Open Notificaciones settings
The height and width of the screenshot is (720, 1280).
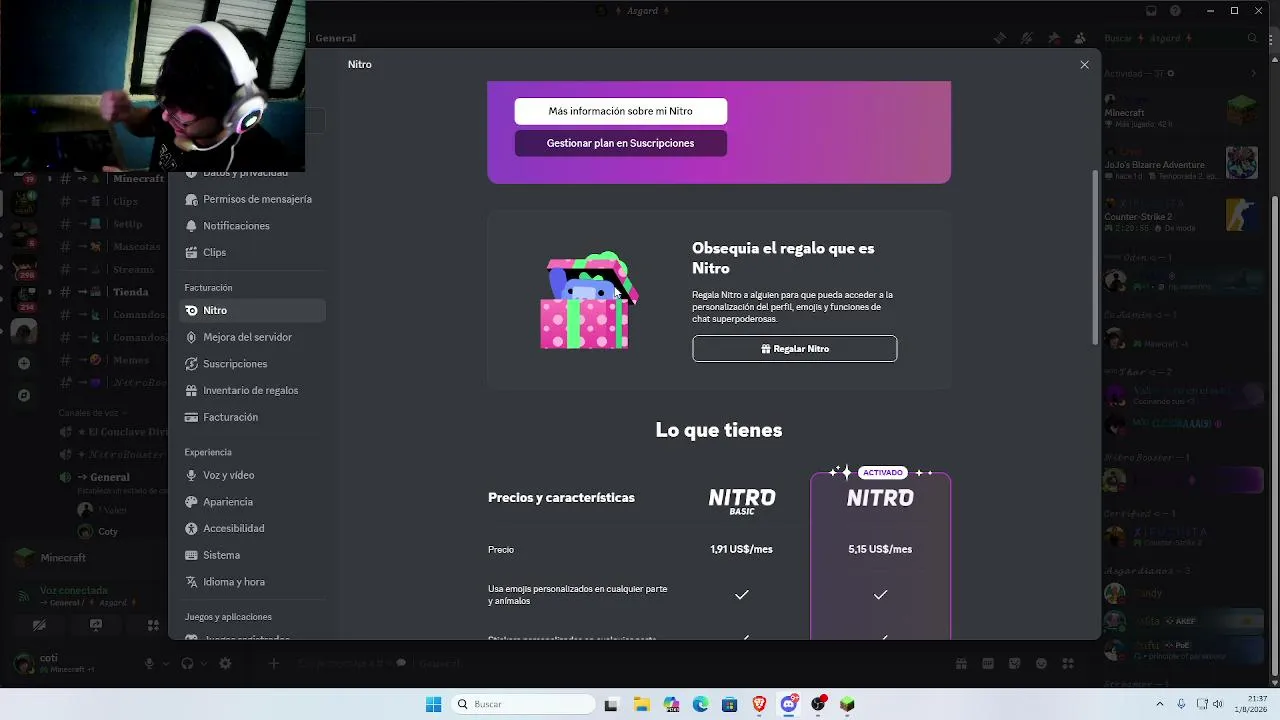[252, 226]
